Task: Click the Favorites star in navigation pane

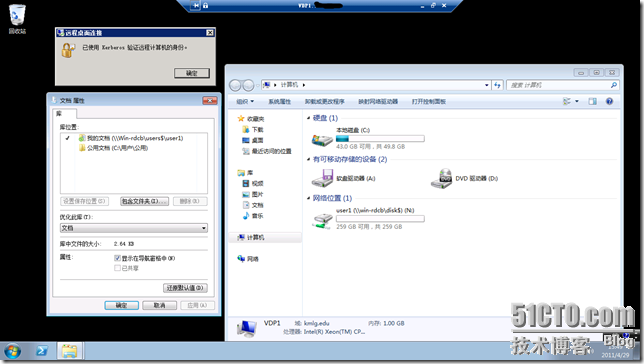Action: [x=241, y=119]
